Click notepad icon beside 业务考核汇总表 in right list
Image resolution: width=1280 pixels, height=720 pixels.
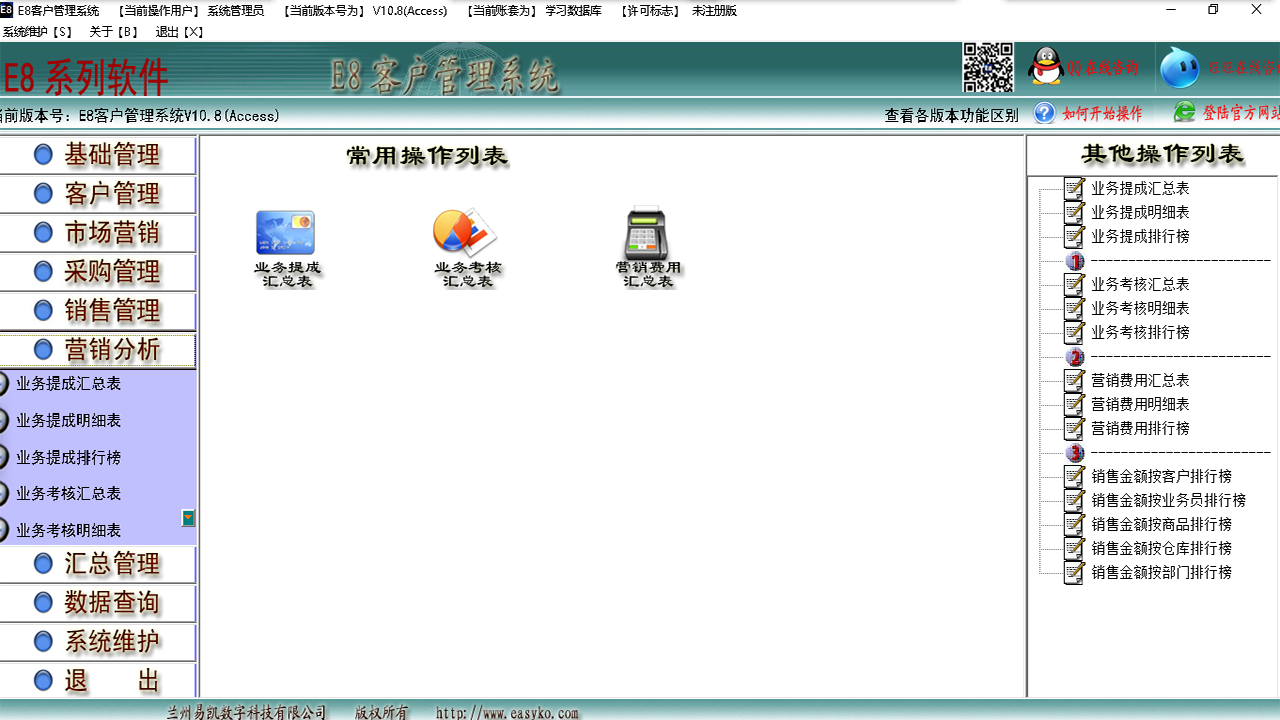[1074, 284]
